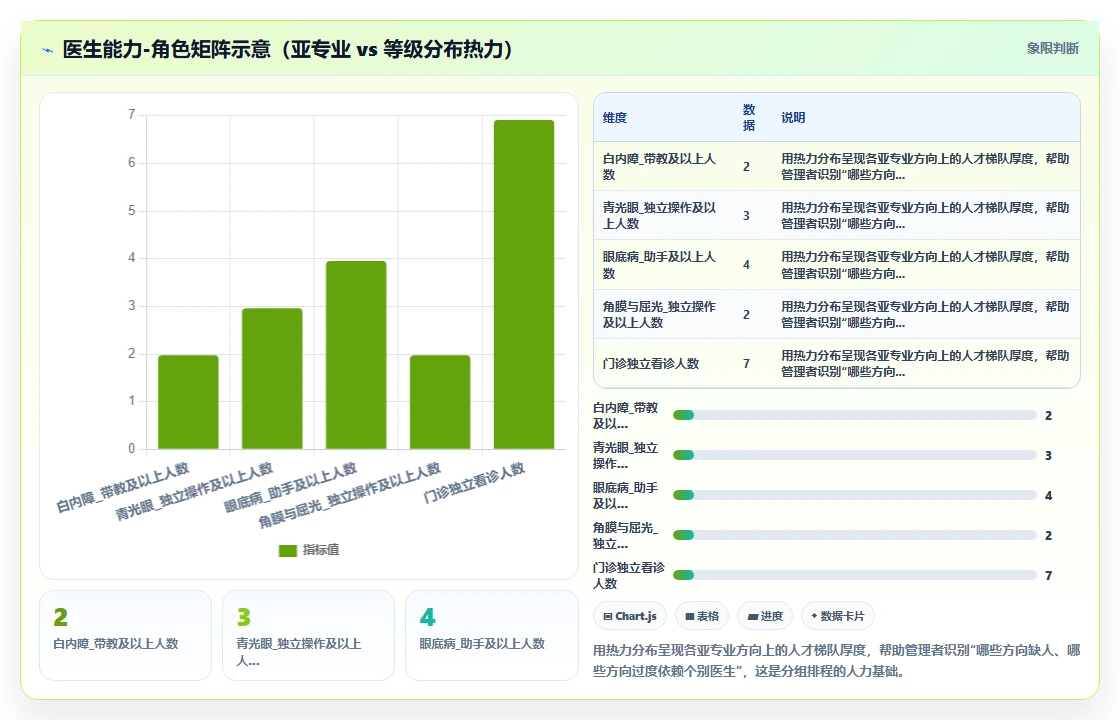Click the description paragraph below the tags
This screenshot has width=1120, height=720.
pyautogui.click(x=836, y=661)
